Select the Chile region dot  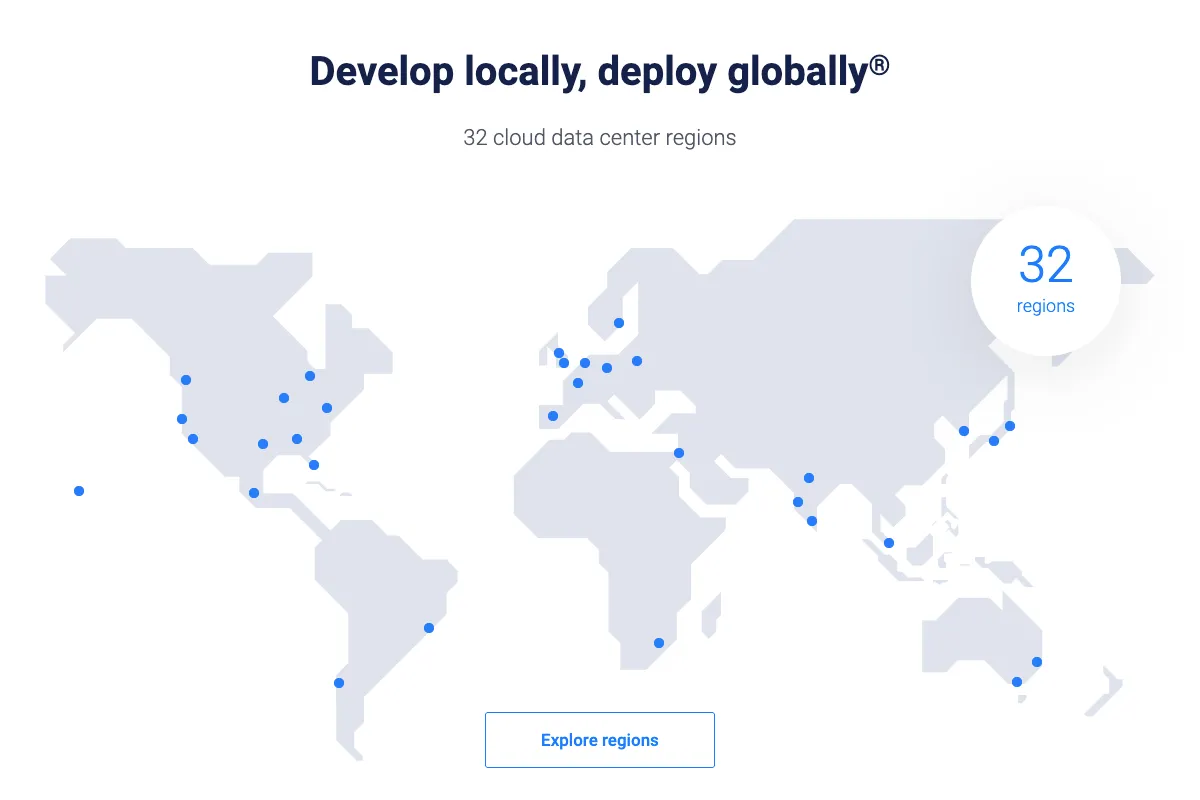tap(339, 683)
